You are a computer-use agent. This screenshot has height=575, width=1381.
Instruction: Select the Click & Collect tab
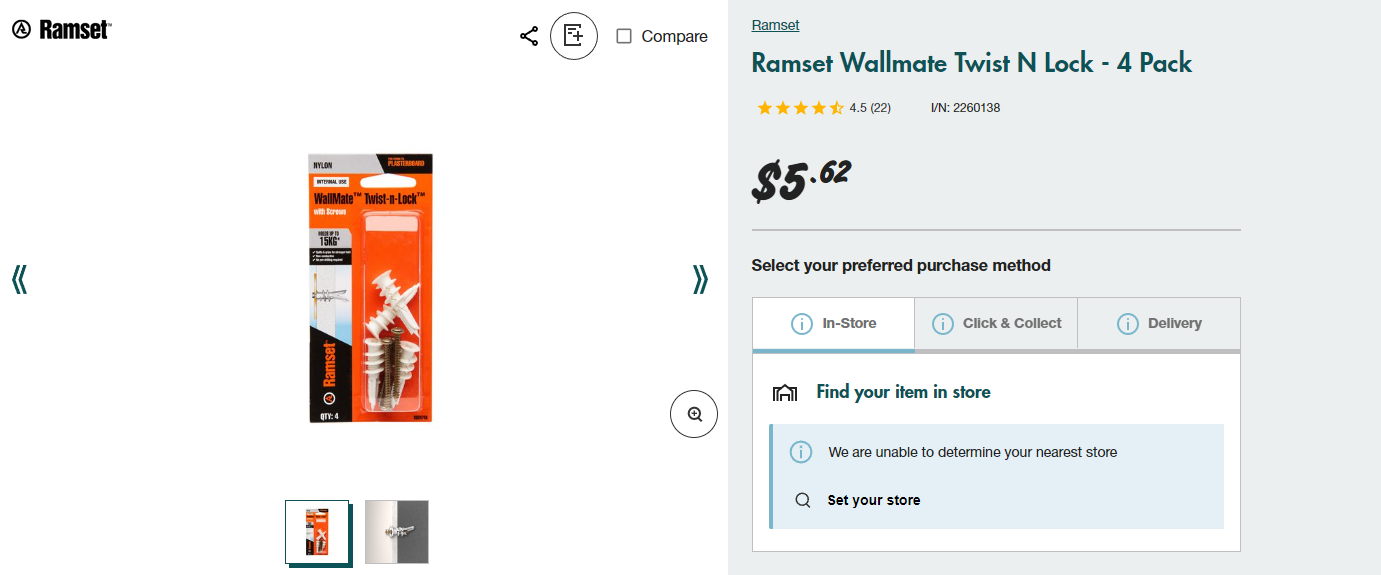coord(996,324)
